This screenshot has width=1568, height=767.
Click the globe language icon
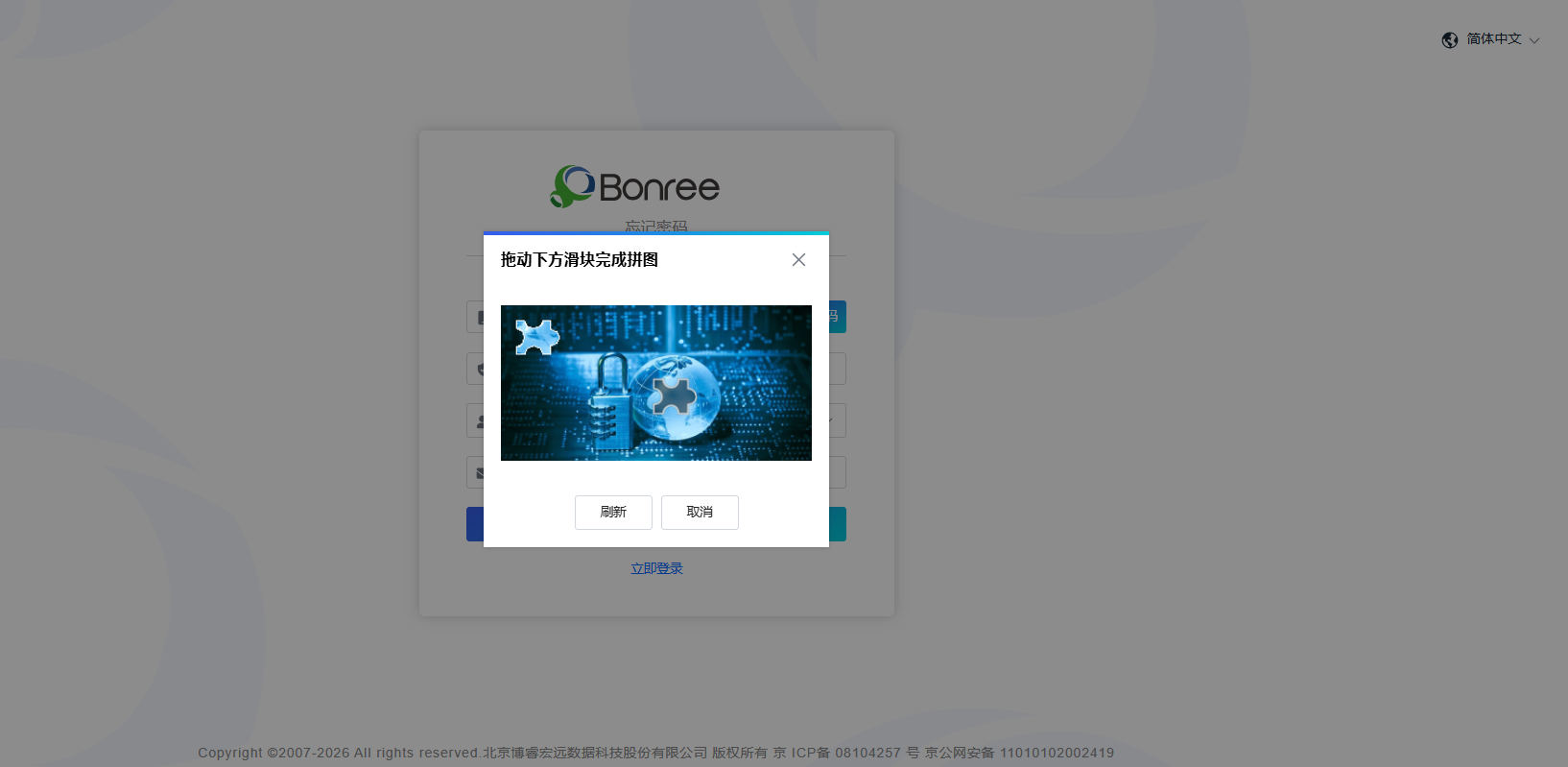1450,40
